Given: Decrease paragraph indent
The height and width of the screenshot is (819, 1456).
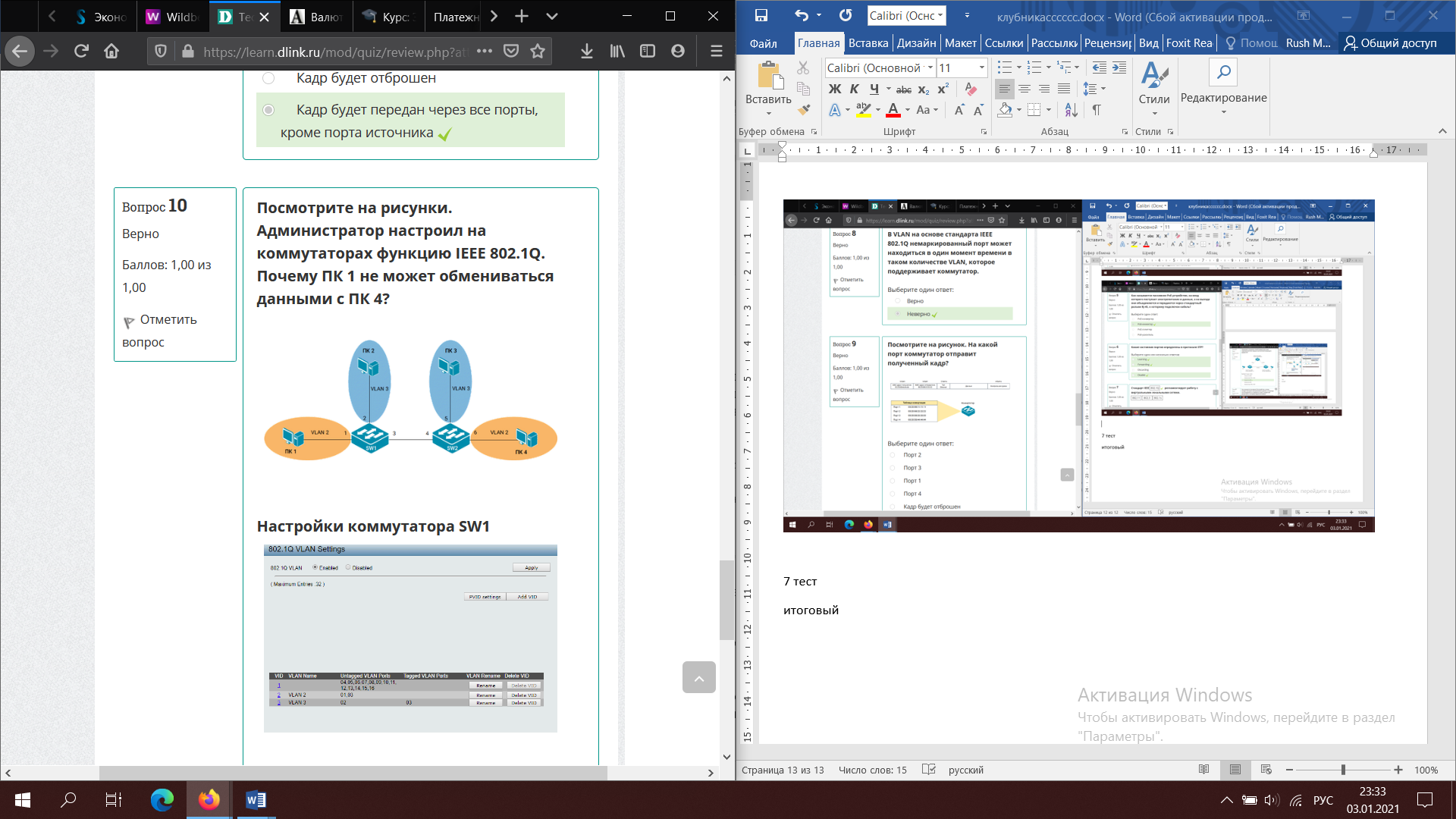Looking at the screenshot, I should point(1100,68).
